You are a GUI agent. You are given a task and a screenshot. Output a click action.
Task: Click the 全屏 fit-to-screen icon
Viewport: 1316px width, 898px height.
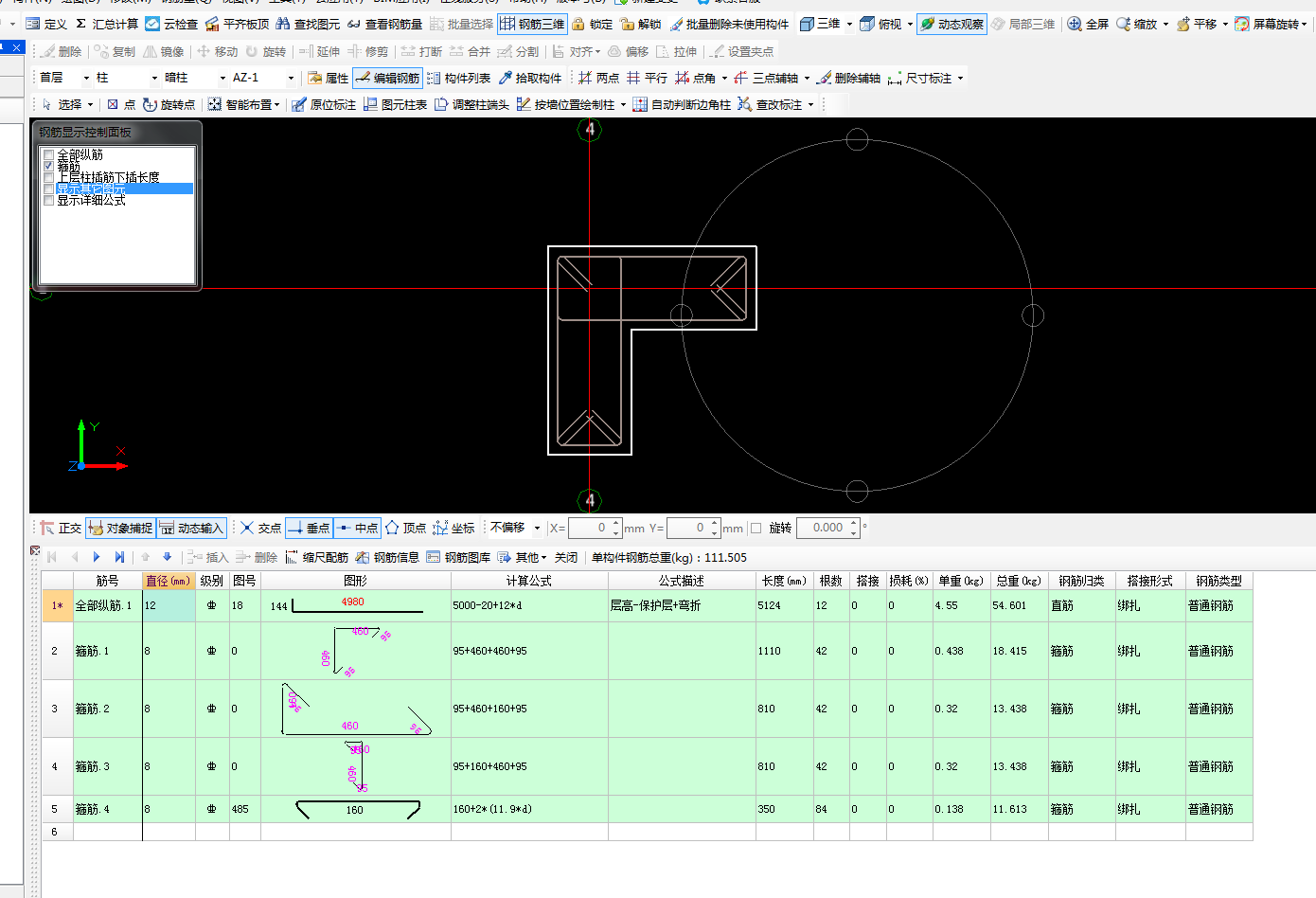[1075, 24]
